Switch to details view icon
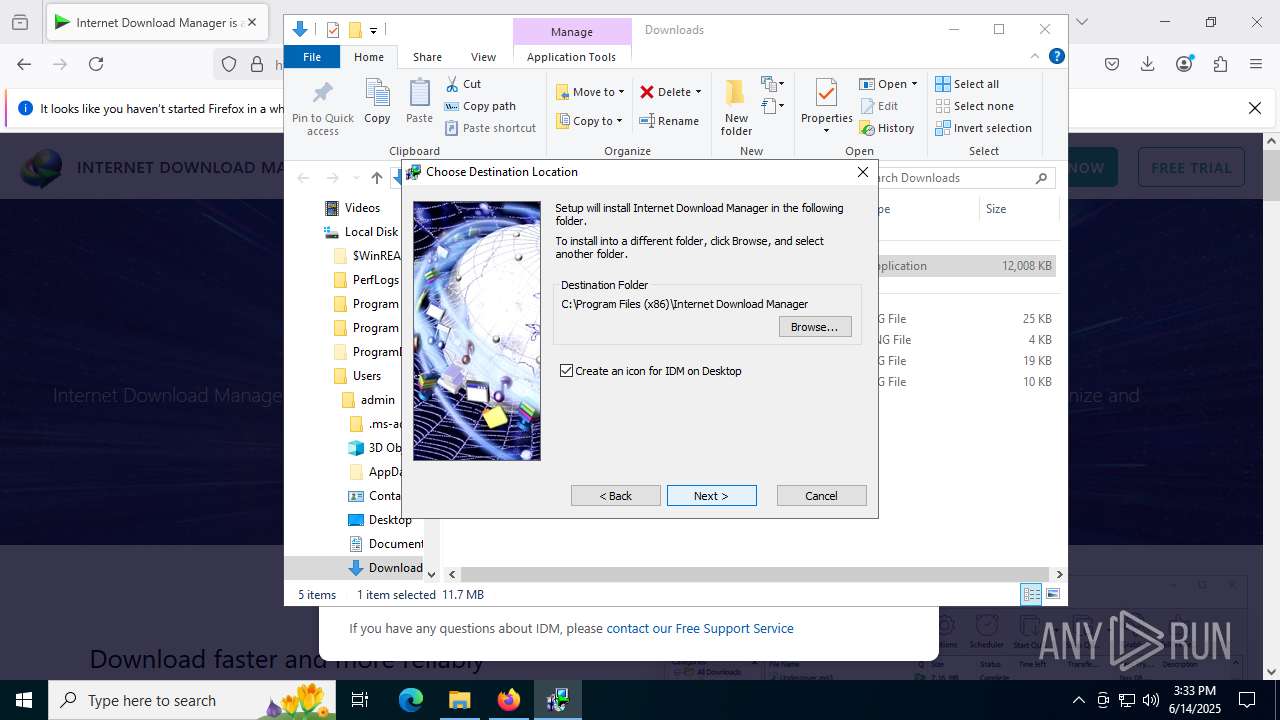1280x720 pixels. coord(1031,595)
